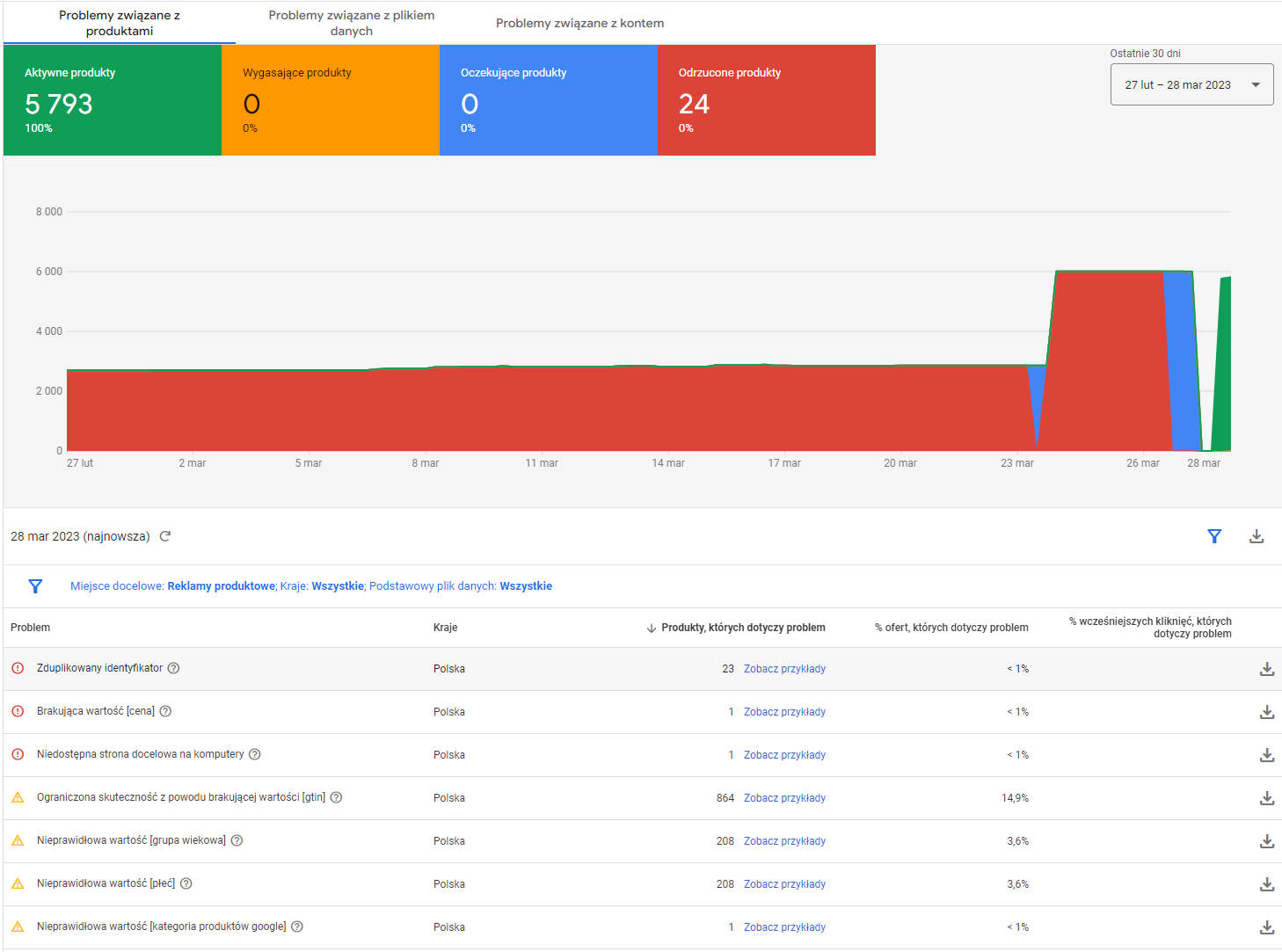Screen dimensions: 1282x952
Task: Click 3,6% value in [grupa wiekowa] row
Action: [1018, 841]
